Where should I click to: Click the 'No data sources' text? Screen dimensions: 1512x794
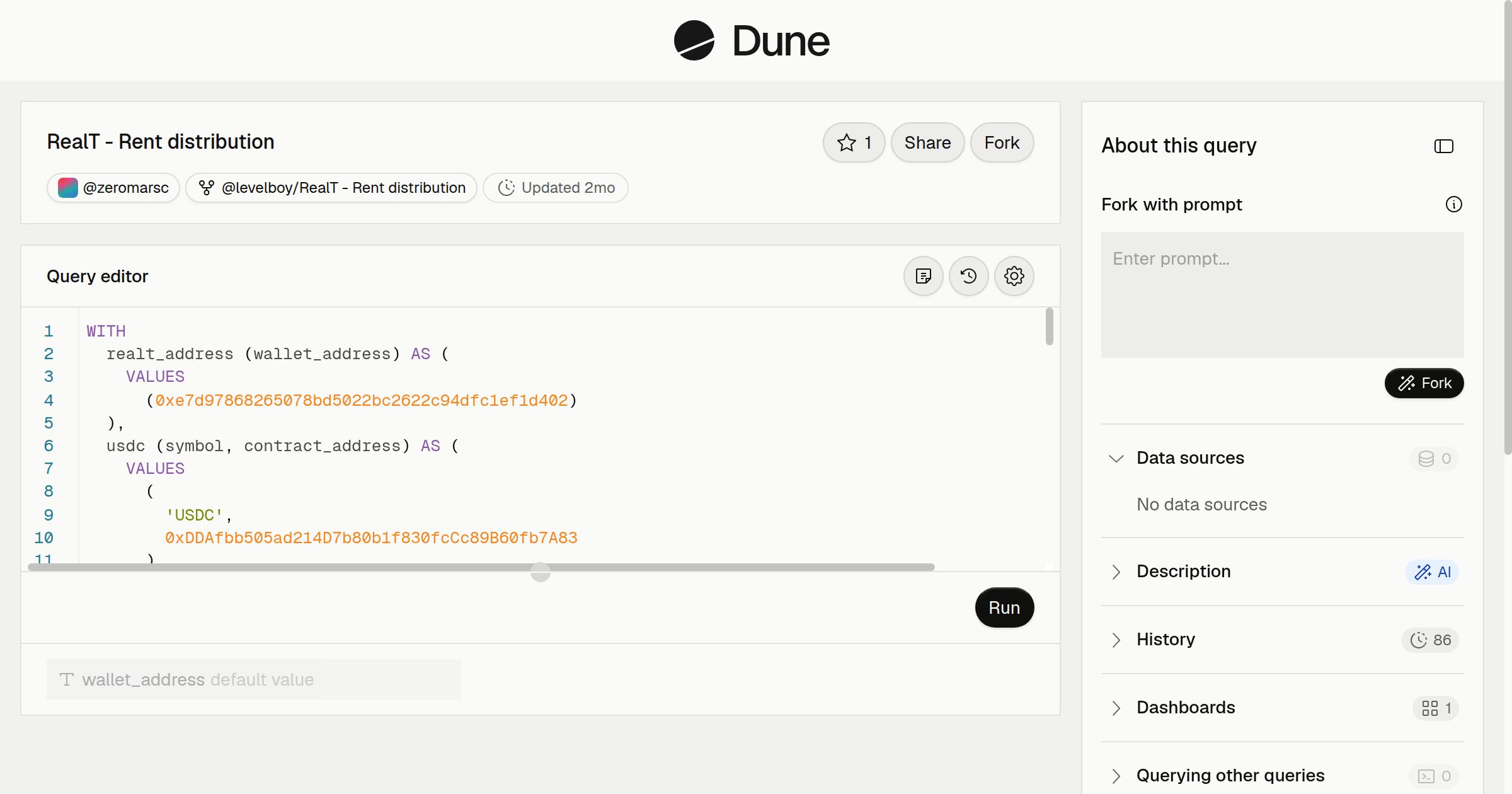(x=1201, y=504)
